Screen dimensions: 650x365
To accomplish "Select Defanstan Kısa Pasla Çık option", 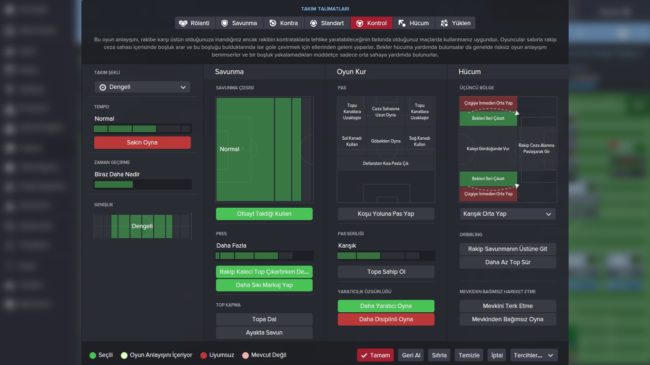I will [x=386, y=163].
